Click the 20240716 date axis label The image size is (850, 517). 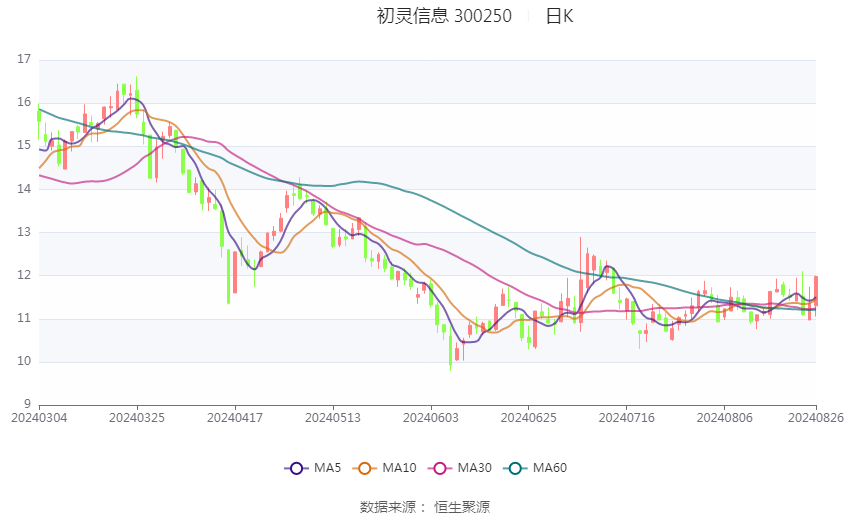click(x=627, y=418)
